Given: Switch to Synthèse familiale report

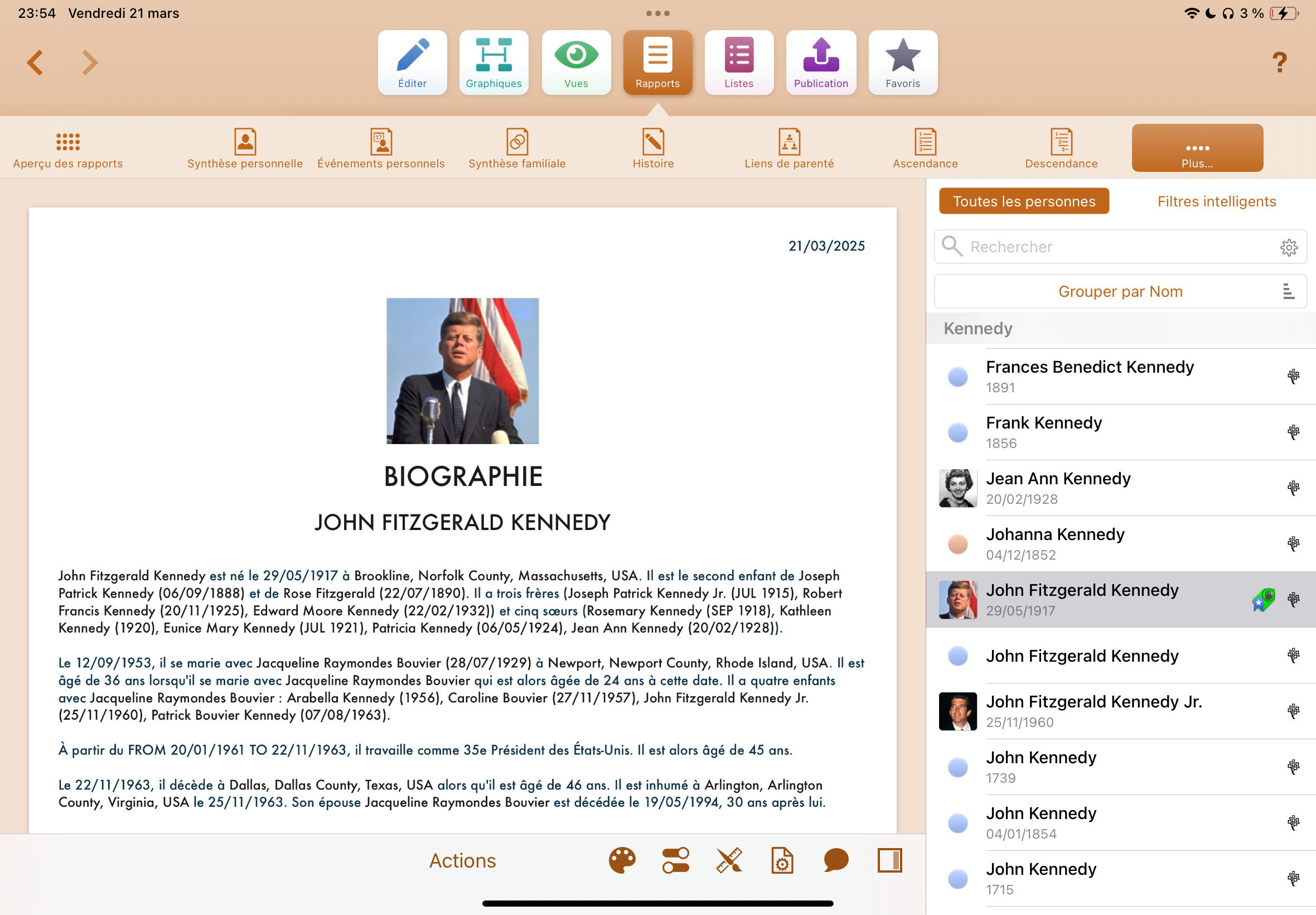Looking at the screenshot, I should pos(517,149).
